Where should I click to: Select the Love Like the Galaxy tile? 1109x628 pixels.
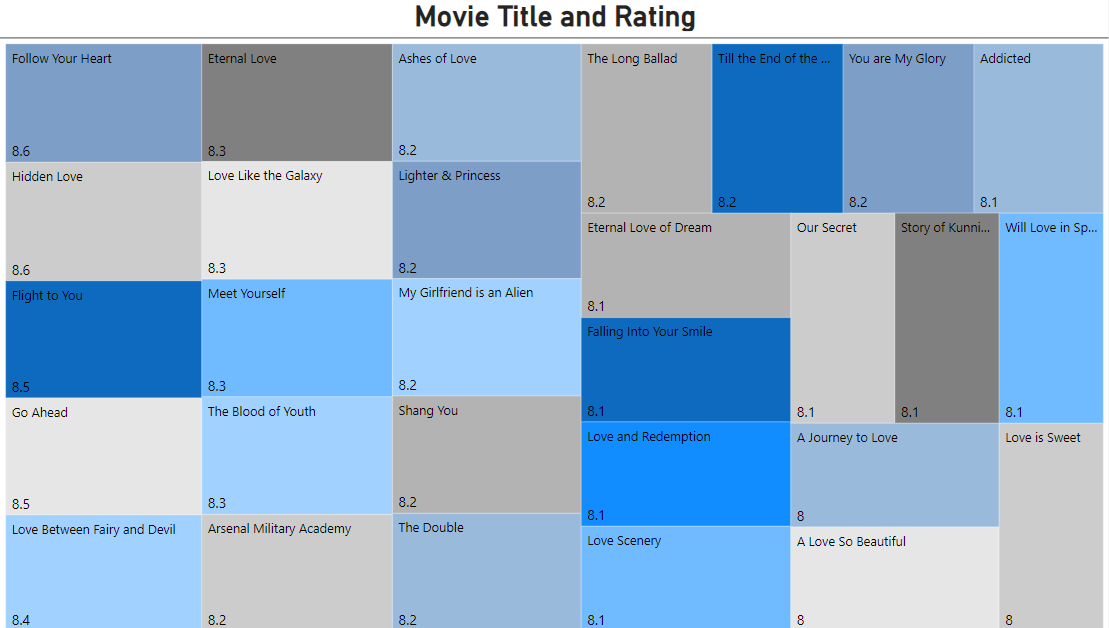pos(296,220)
